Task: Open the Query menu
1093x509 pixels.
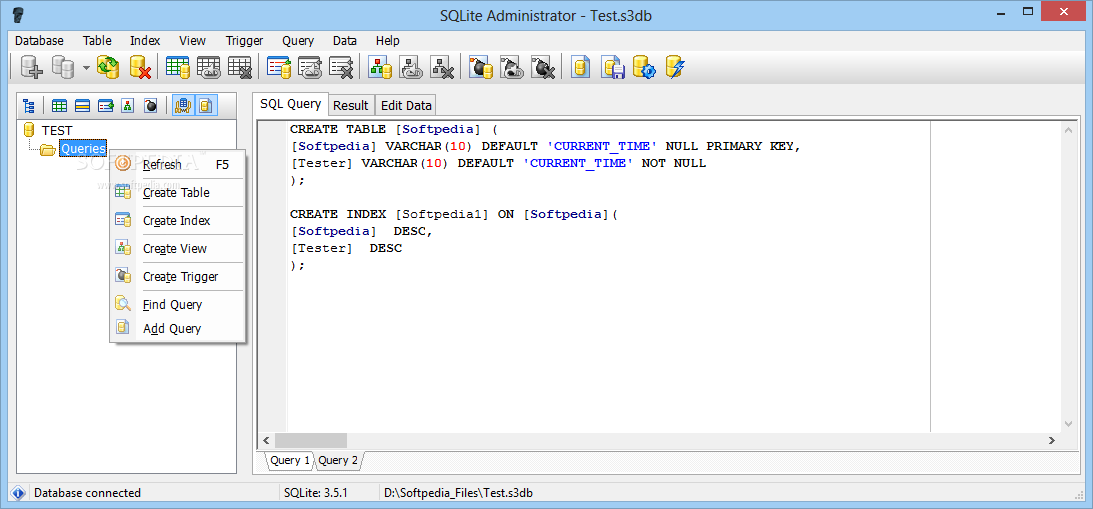Action: click(298, 40)
